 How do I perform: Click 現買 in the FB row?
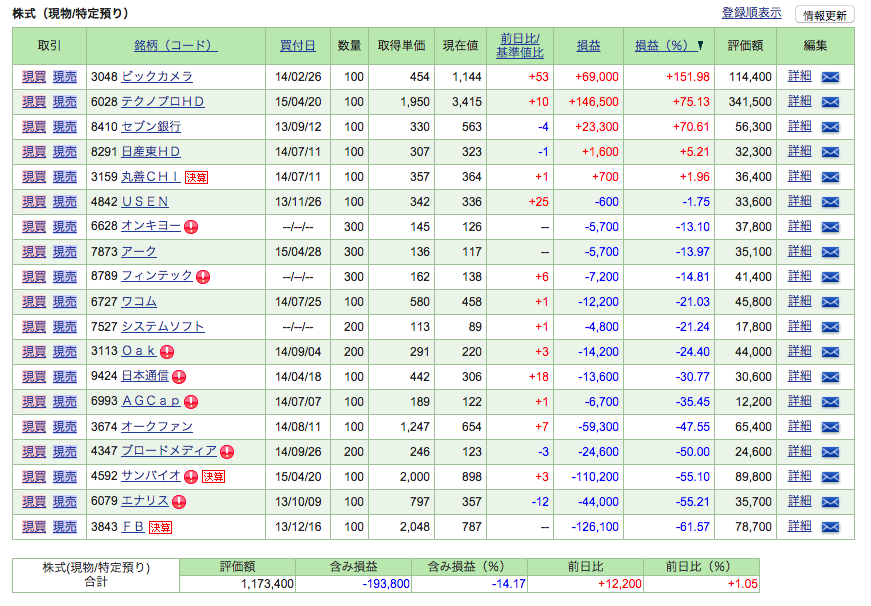pyautogui.click(x=34, y=527)
